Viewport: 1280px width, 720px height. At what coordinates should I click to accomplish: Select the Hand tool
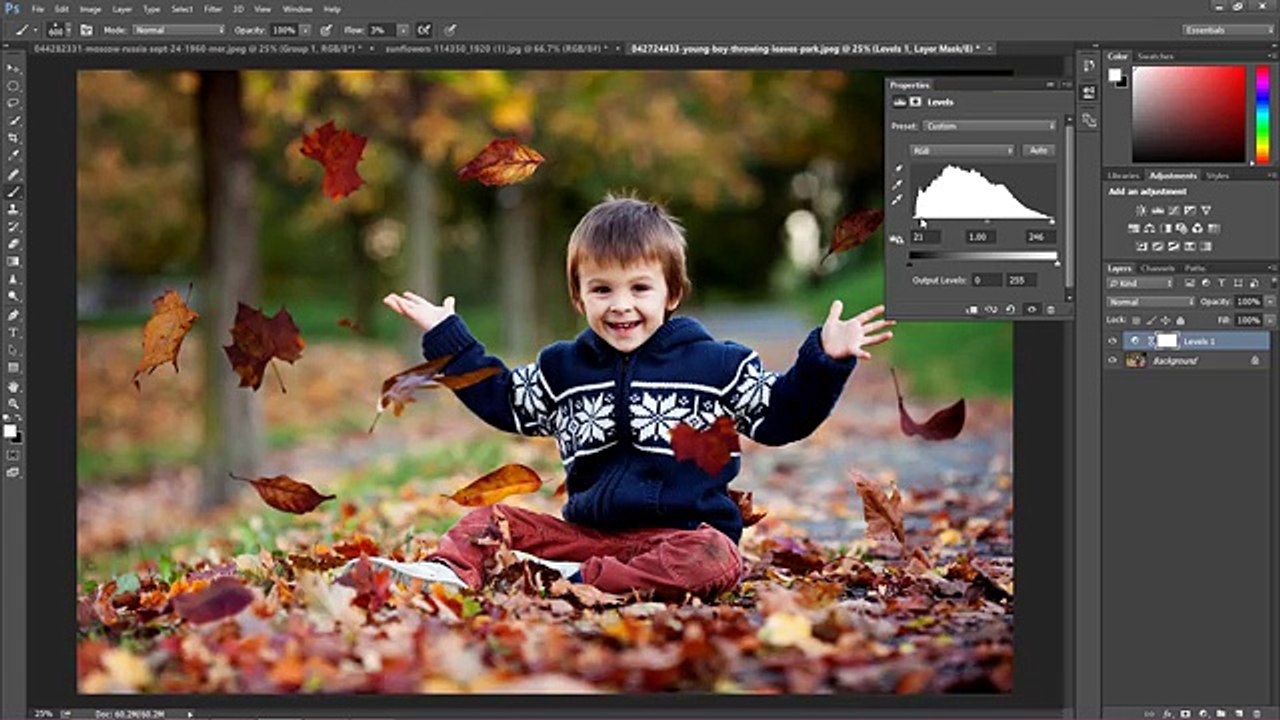(14, 386)
